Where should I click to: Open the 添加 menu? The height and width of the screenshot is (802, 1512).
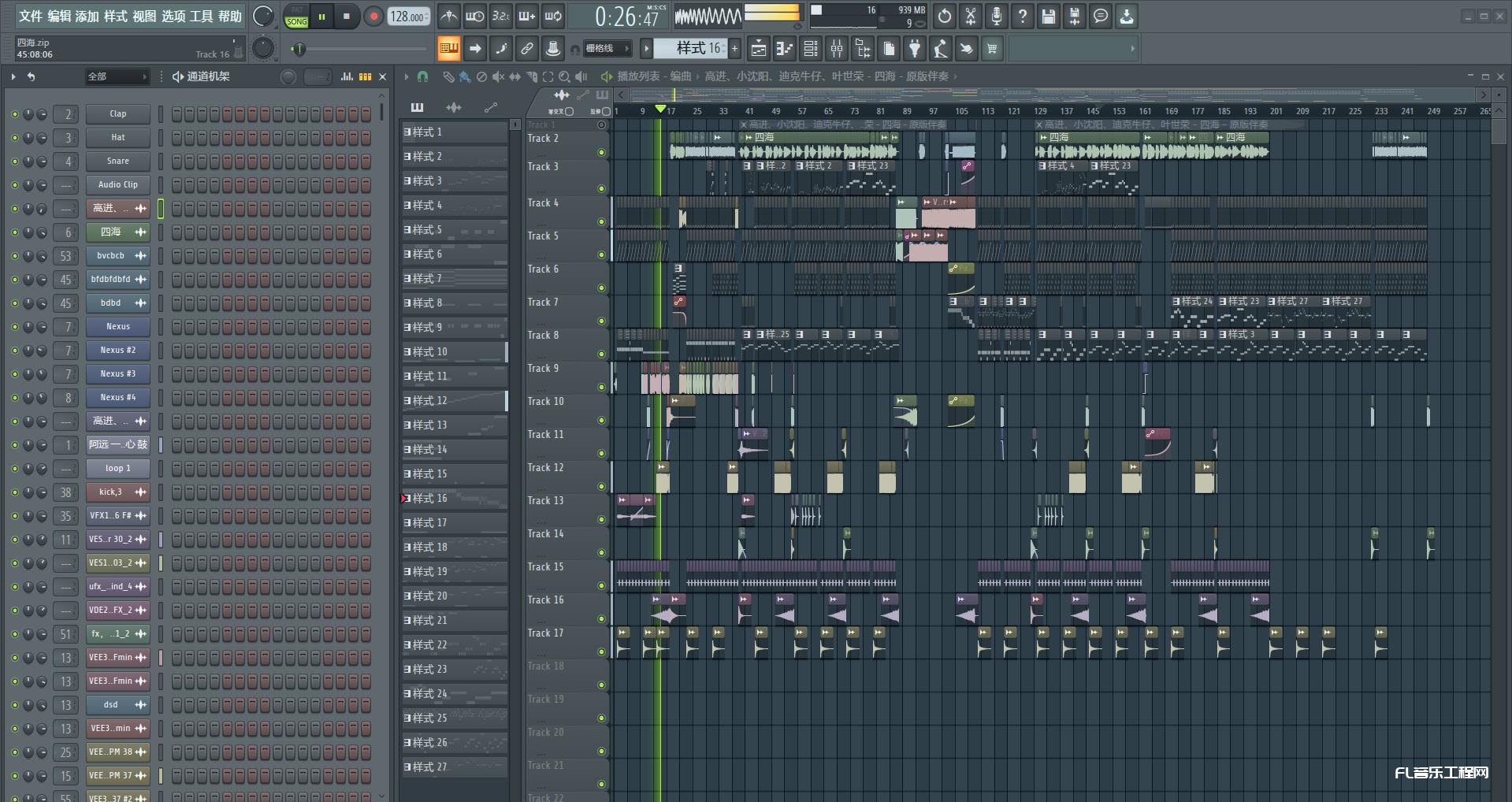[x=87, y=16]
